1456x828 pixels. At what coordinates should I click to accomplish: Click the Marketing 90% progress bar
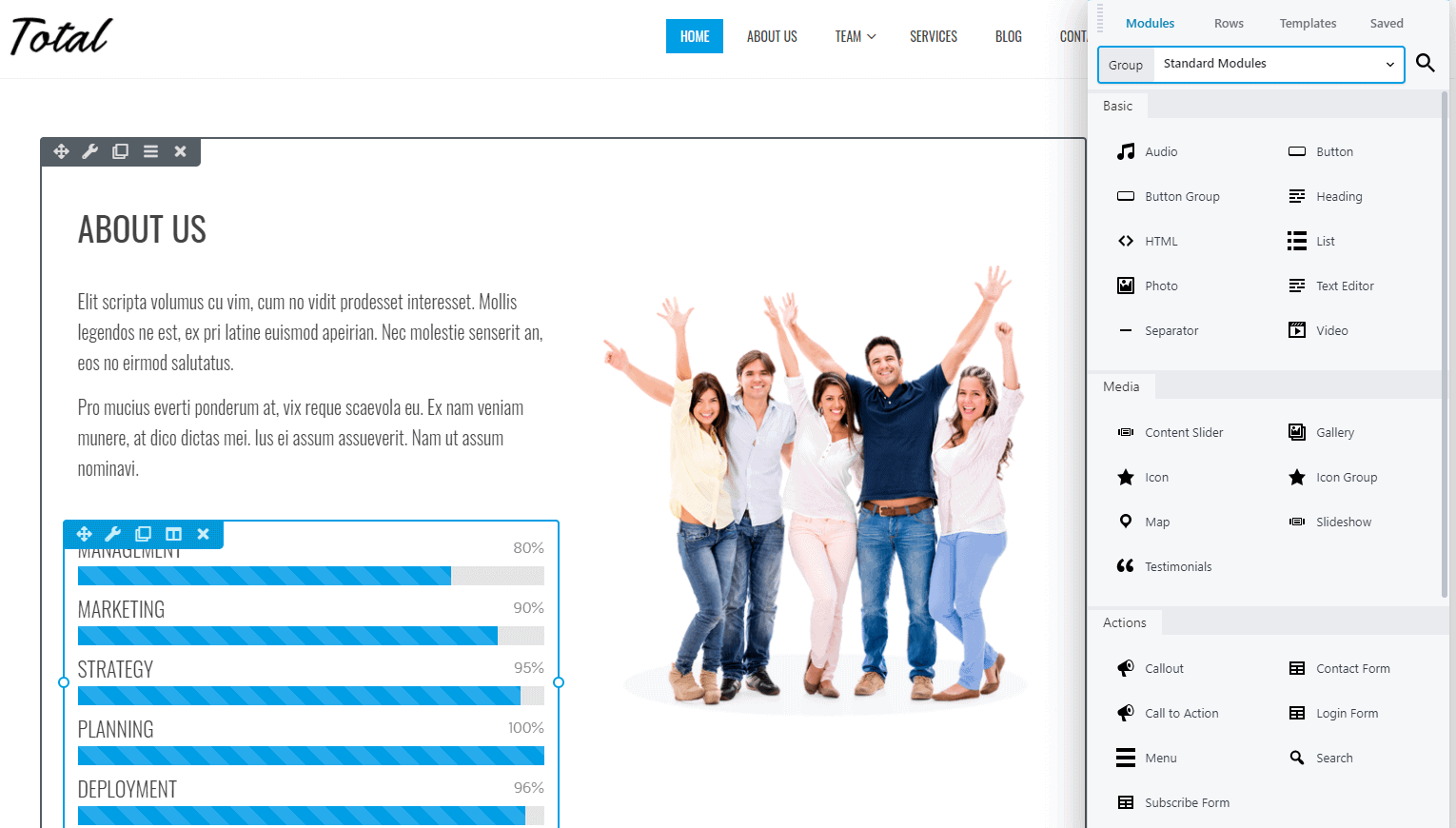click(x=311, y=636)
